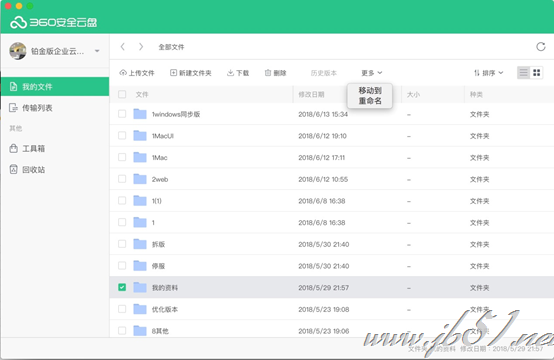Image resolution: width=554 pixels, height=360 pixels.
Task: Uncheck the box for 我的资料
Action: (122, 287)
